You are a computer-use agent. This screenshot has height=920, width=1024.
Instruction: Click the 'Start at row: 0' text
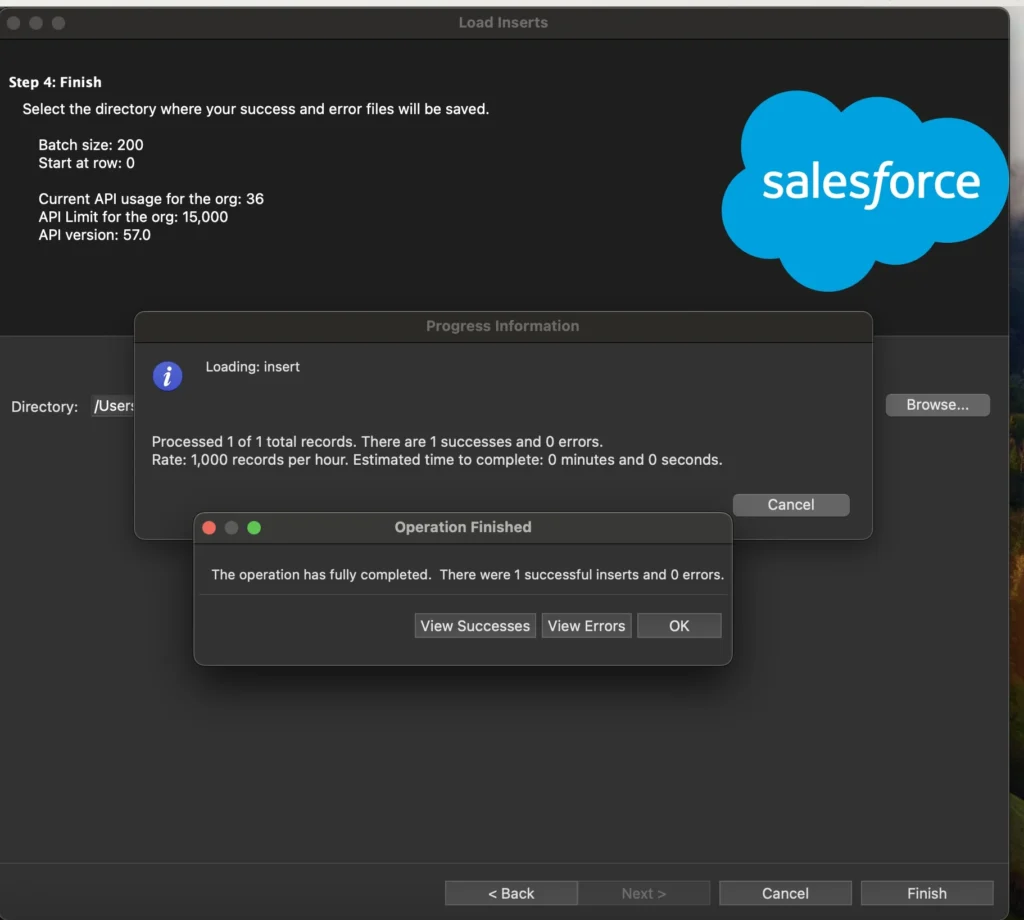[x=86, y=163]
